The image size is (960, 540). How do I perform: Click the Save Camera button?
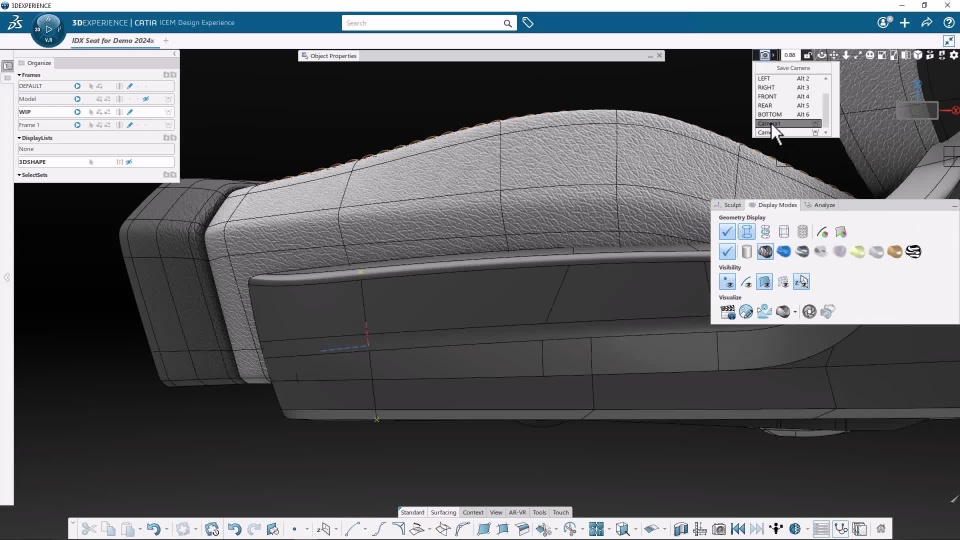pyautogui.click(x=793, y=68)
